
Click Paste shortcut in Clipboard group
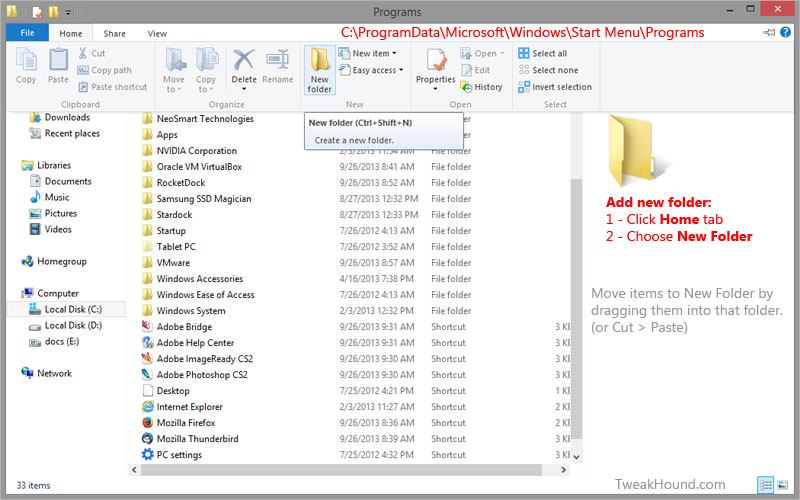coord(113,87)
